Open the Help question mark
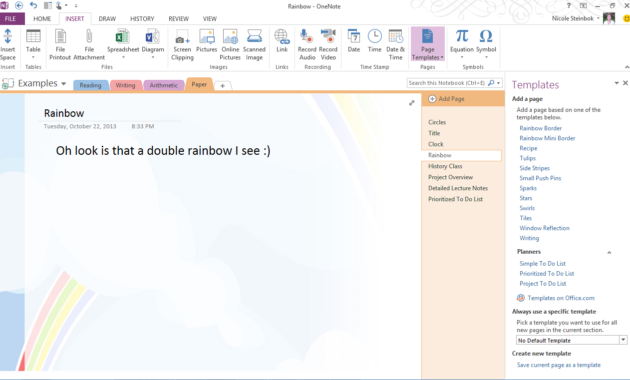Image resolution: width=630 pixels, height=380 pixels. (x=569, y=6)
